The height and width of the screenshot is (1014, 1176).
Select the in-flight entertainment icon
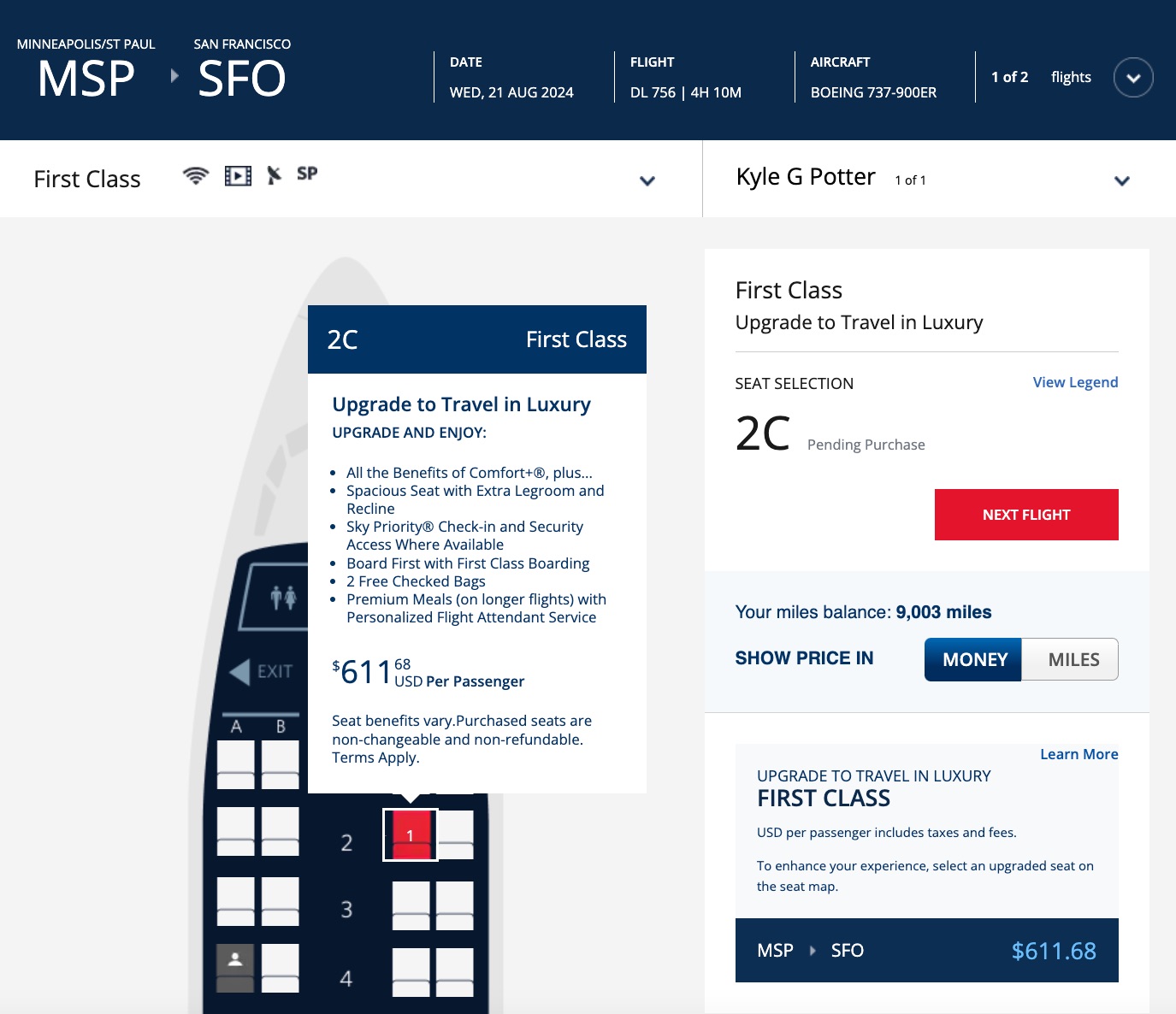pos(237,174)
